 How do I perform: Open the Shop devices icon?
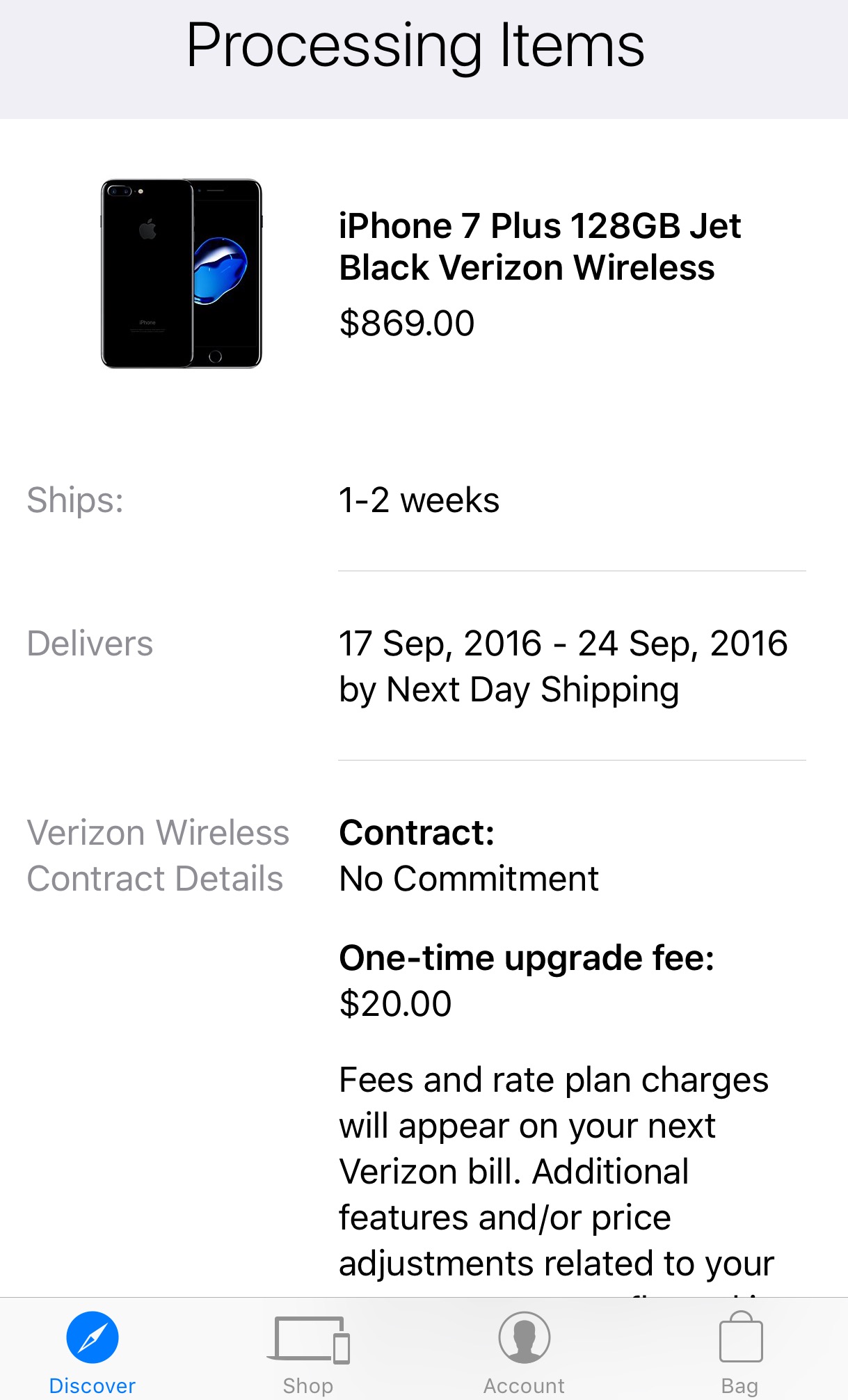[x=308, y=1338]
